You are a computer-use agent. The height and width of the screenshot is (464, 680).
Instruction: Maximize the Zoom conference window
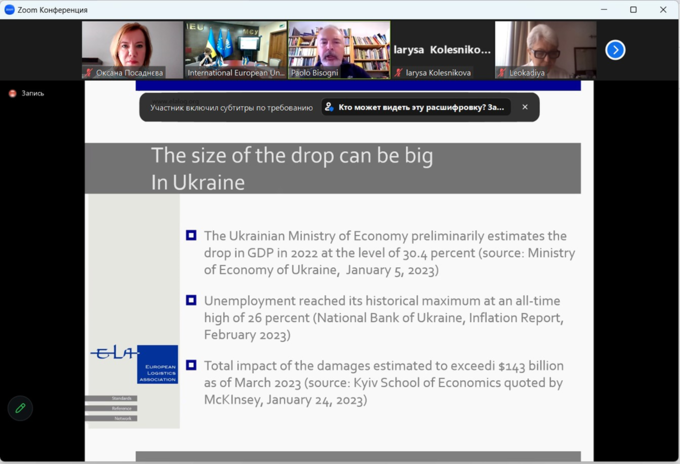633,9
